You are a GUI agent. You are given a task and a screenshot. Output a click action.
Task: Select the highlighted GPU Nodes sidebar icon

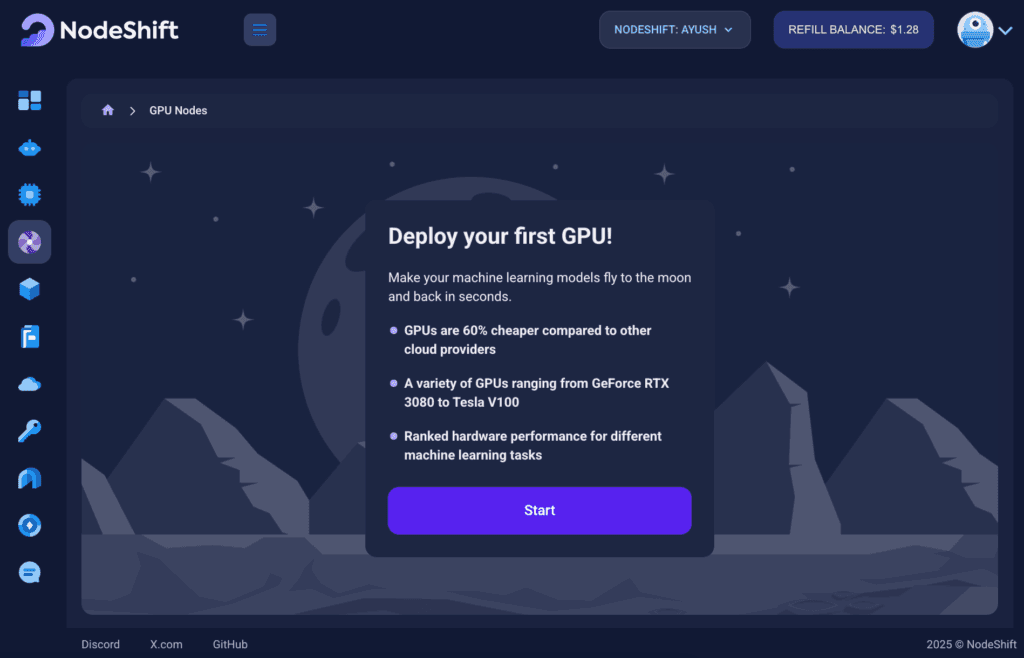click(x=29, y=242)
